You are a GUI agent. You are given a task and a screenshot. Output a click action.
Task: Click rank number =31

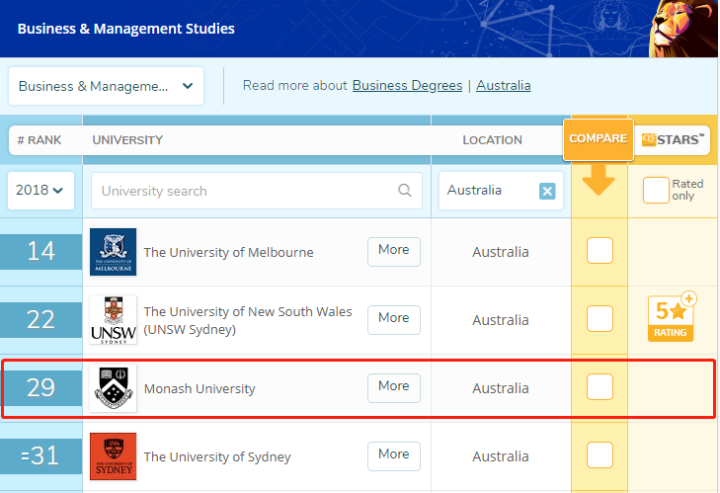pyautogui.click(x=41, y=456)
